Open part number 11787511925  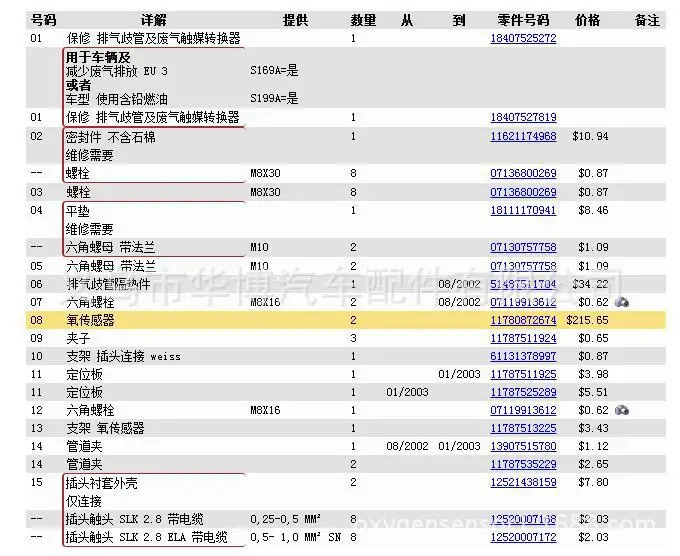pyautogui.click(x=523, y=374)
